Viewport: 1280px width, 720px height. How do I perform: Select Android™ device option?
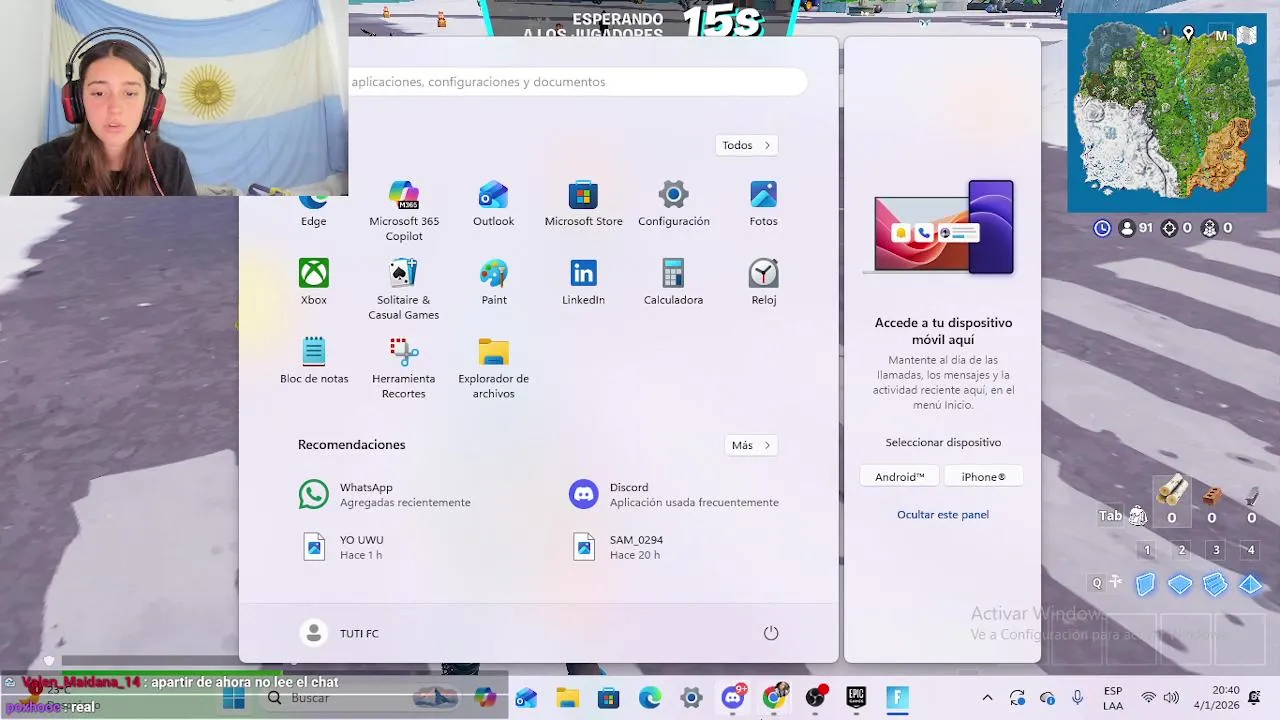[900, 477]
